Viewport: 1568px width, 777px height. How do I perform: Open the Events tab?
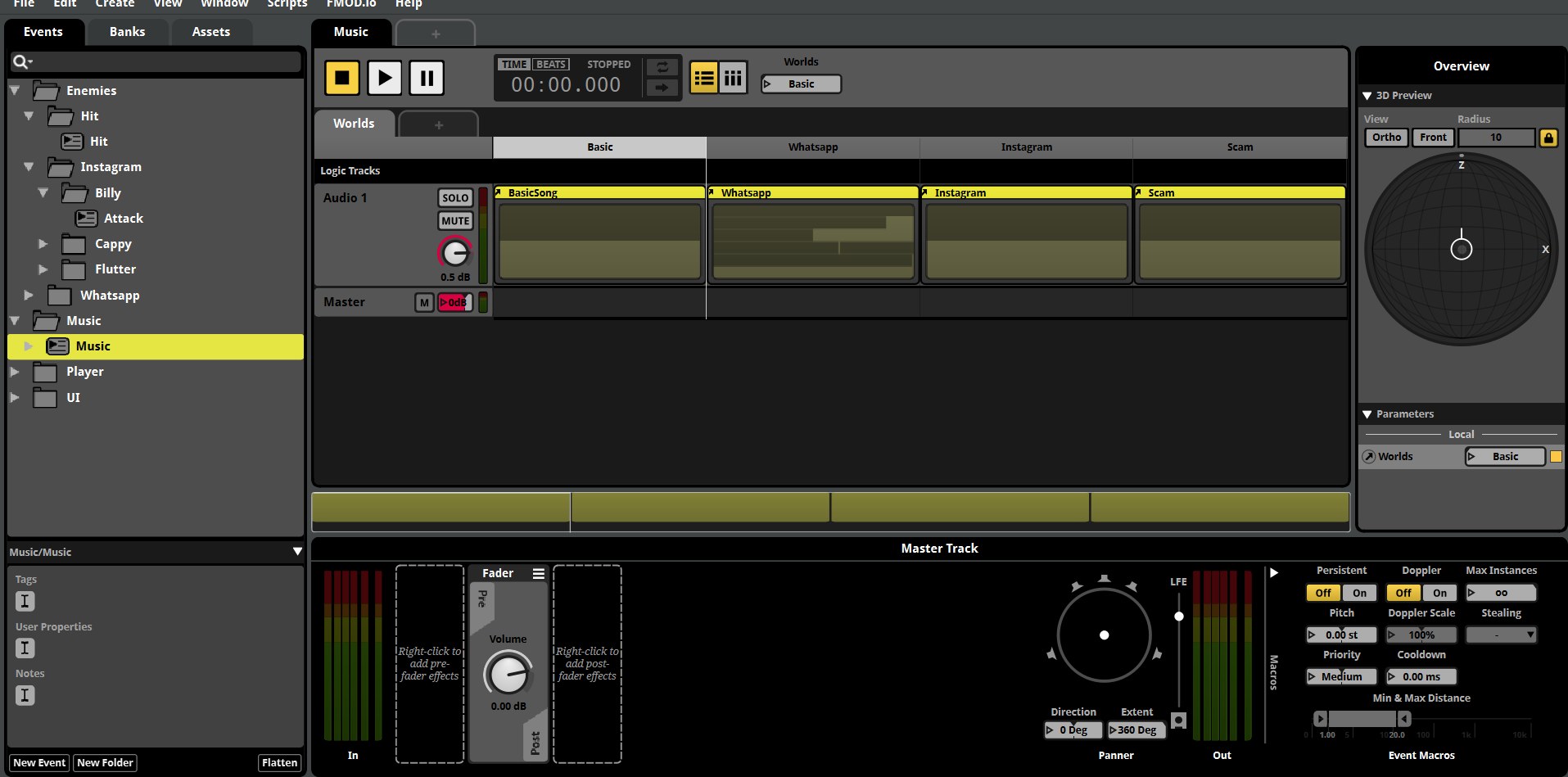43,32
